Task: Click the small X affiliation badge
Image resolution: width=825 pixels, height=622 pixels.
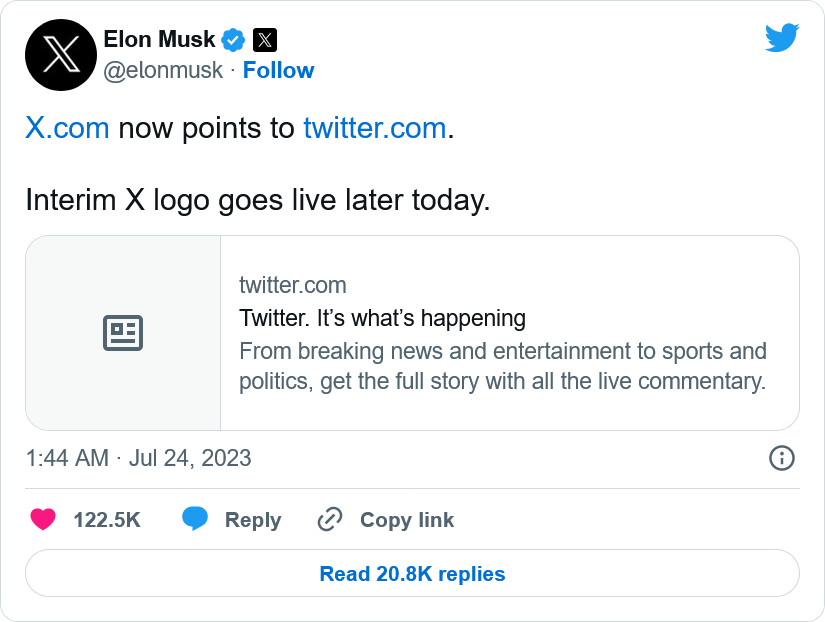Action: coord(264,40)
